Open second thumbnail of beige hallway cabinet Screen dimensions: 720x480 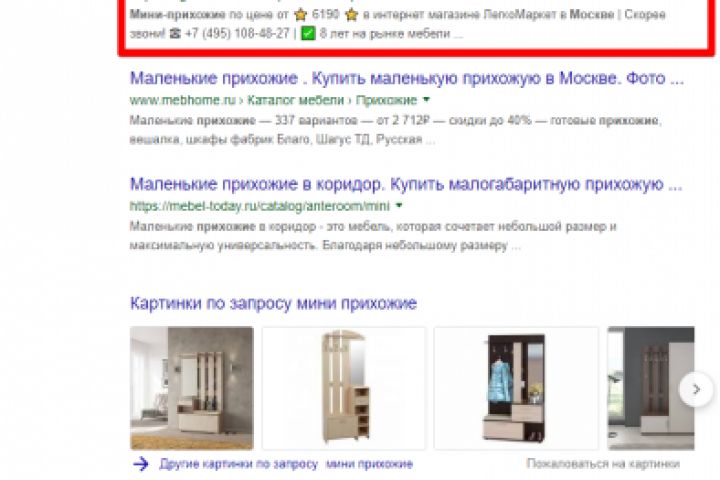tap(344, 388)
